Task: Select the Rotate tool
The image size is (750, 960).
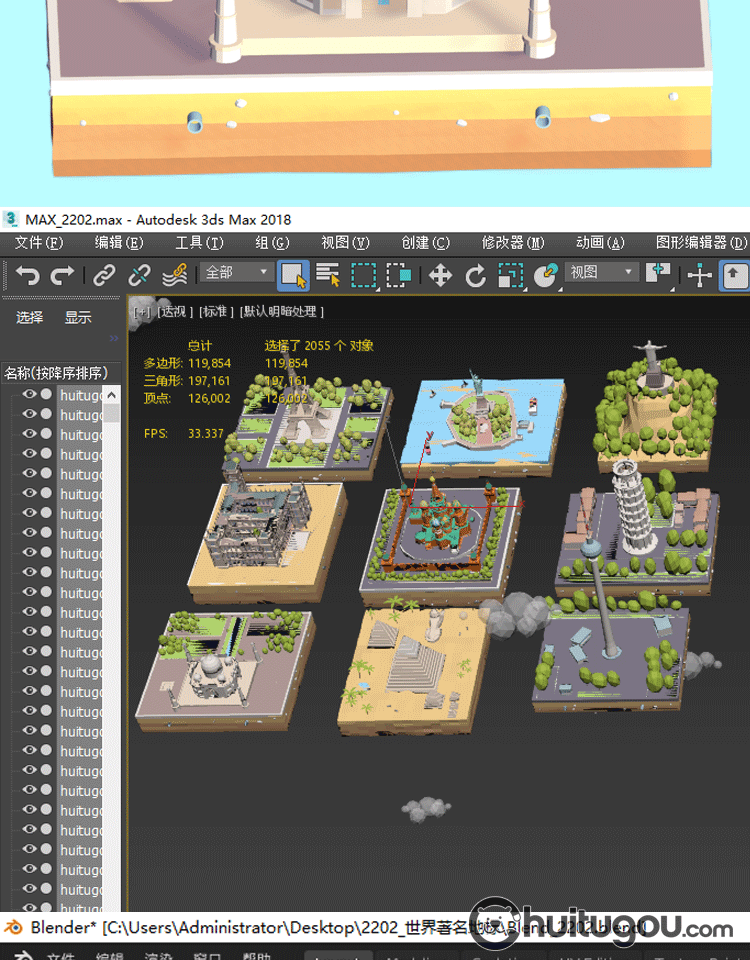Action: [x=476, y=275]
